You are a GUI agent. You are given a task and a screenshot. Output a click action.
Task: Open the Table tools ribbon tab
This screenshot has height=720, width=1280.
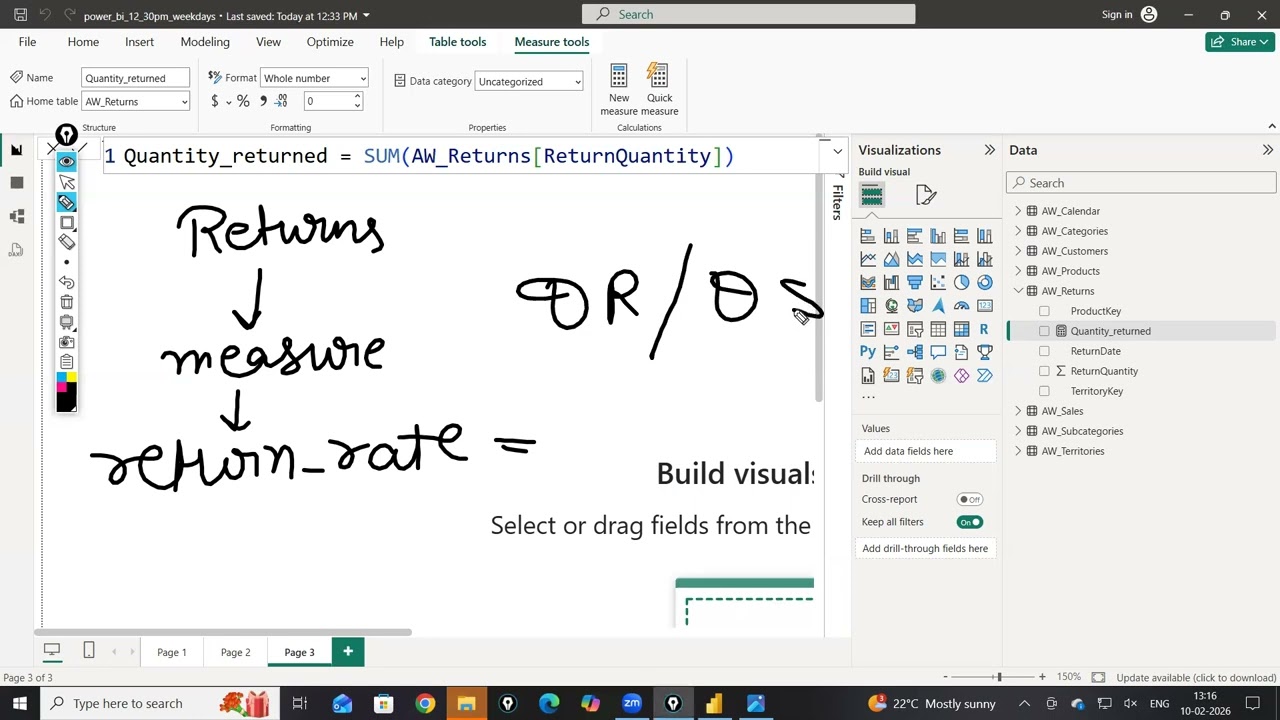pyautogui.click(x=457, y=42)
